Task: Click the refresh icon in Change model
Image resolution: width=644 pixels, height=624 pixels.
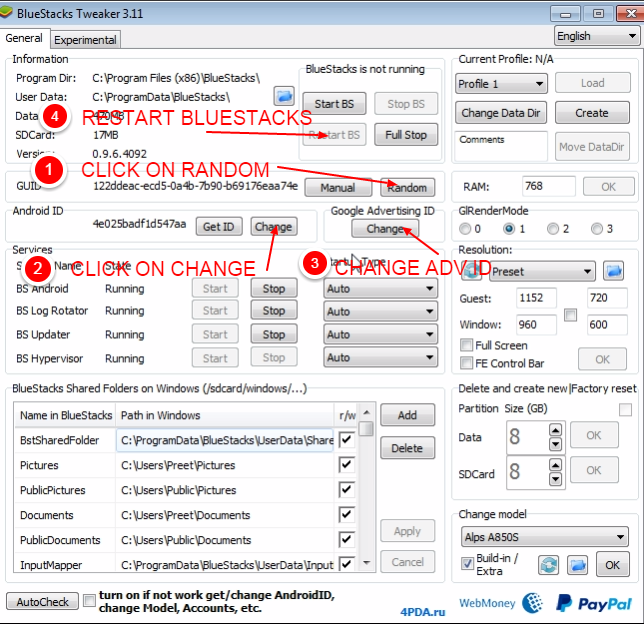Action: coord(549,565)
